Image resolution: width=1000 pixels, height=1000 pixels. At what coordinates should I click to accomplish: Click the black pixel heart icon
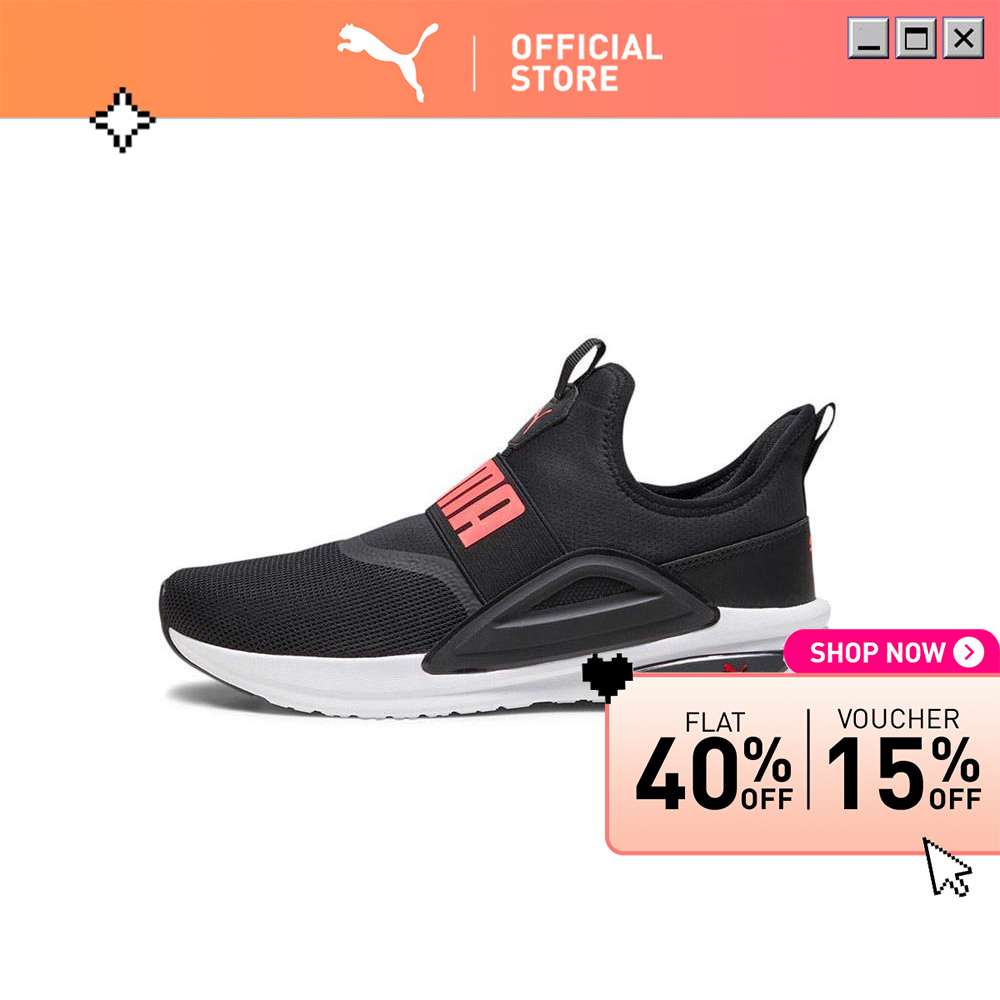coord(607,677)
